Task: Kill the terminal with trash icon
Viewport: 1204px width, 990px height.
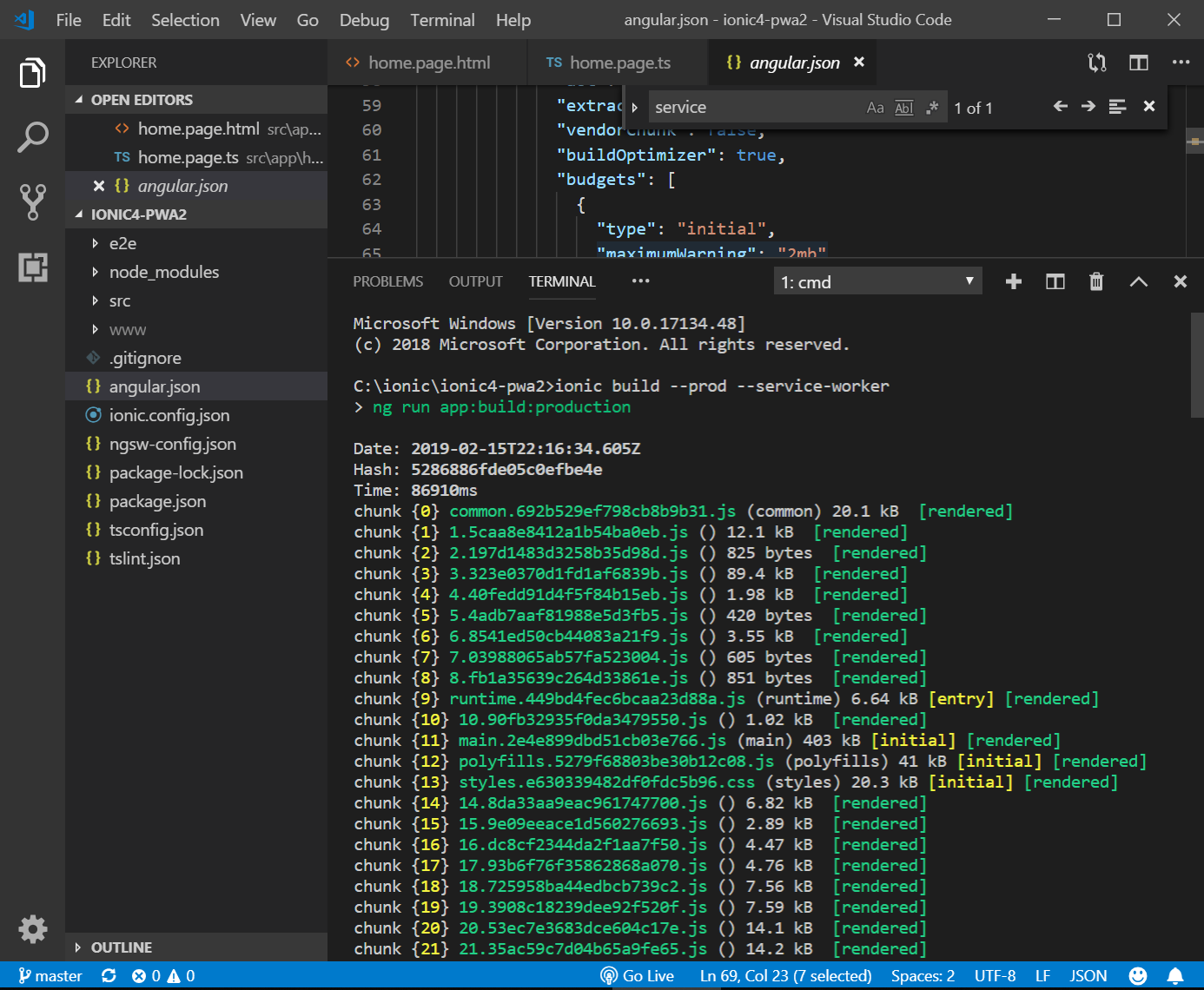Action: tap(1096, 281)
